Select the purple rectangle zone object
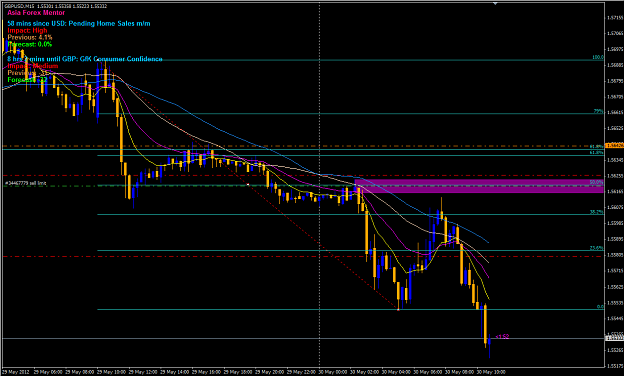 click(479, 186)
